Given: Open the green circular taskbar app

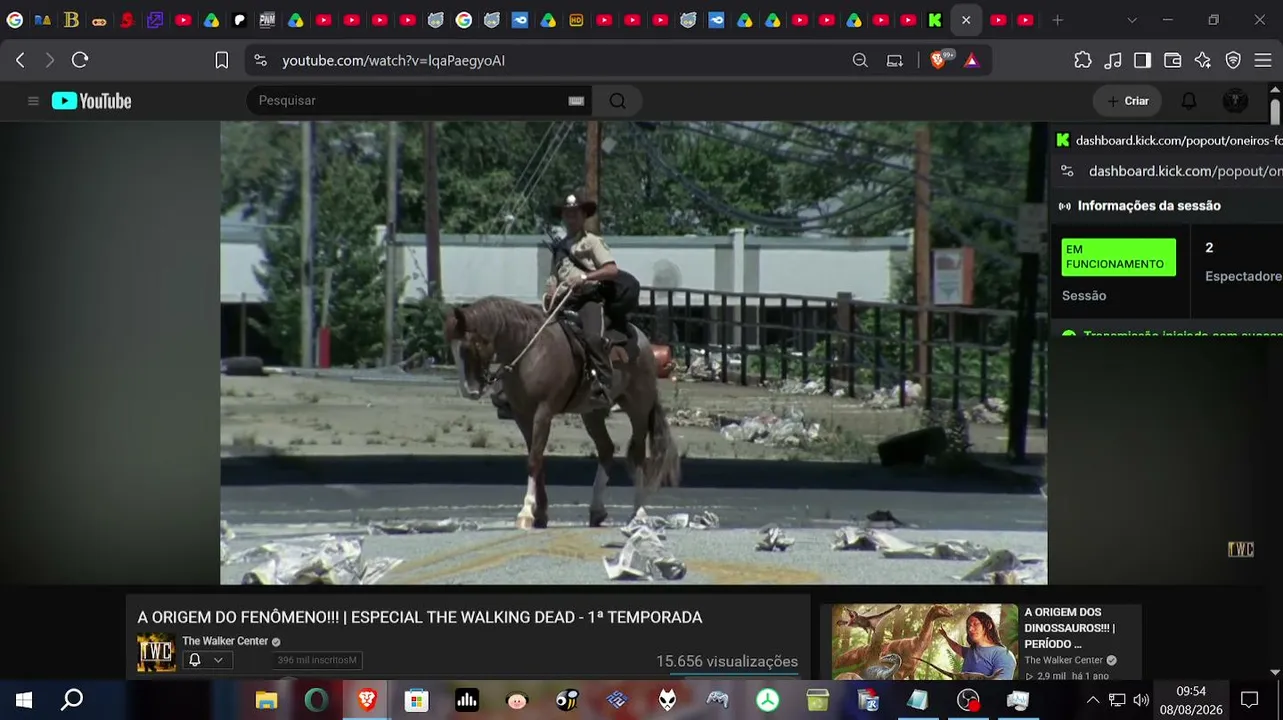Looking at the screenshot, I should point(768,700).
